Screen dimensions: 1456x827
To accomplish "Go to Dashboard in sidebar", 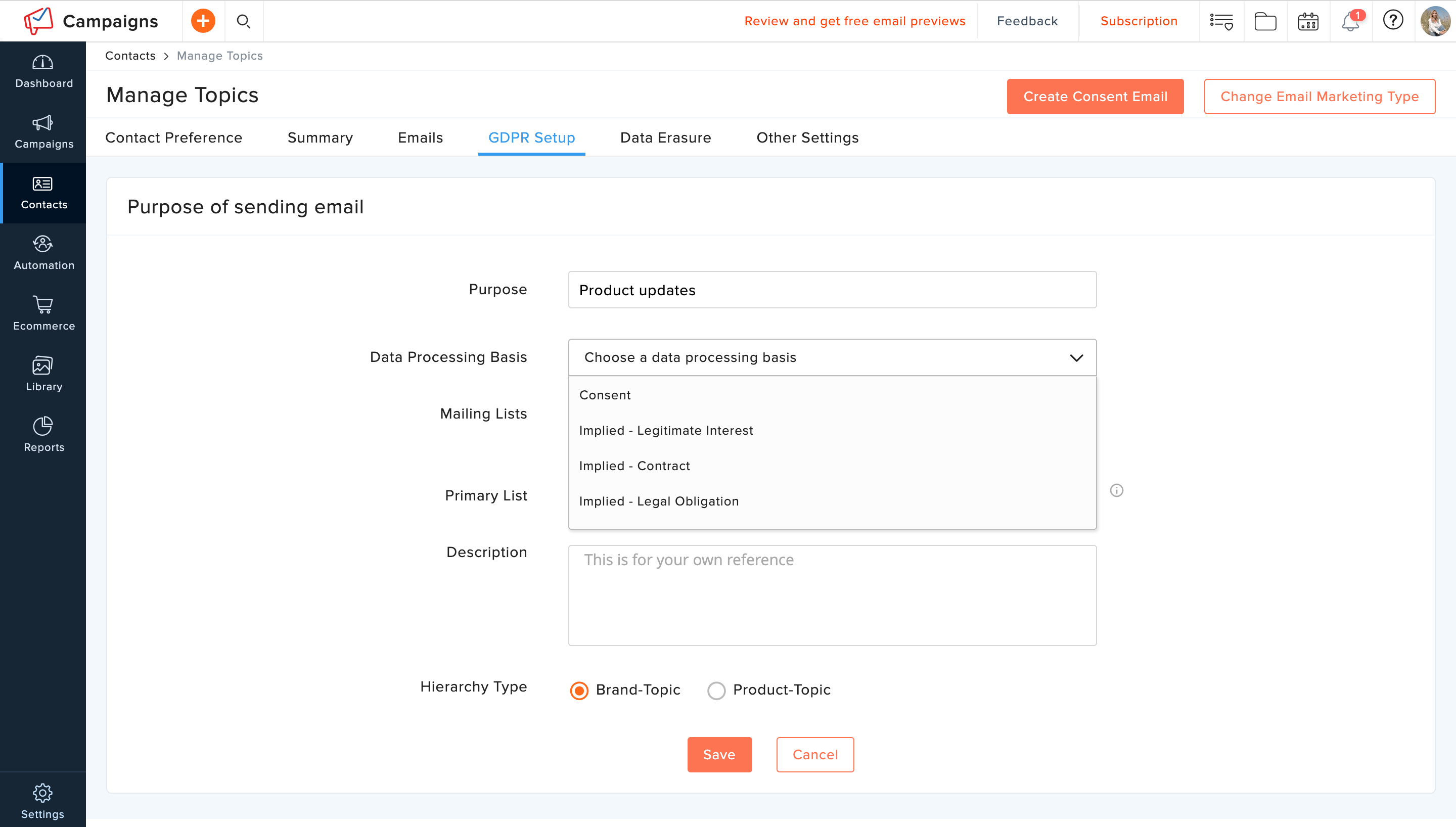I will [x=43, y=72].
